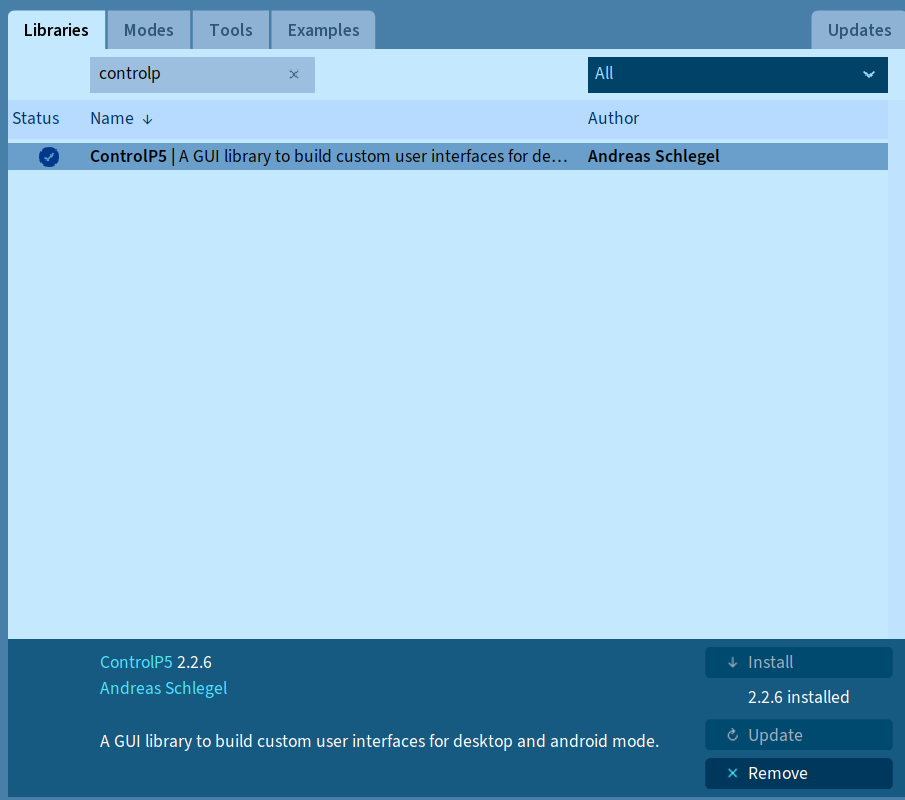This screenshot has width=905, height=800.
Task: Open the Examples tab
Action: pos(323,30)
